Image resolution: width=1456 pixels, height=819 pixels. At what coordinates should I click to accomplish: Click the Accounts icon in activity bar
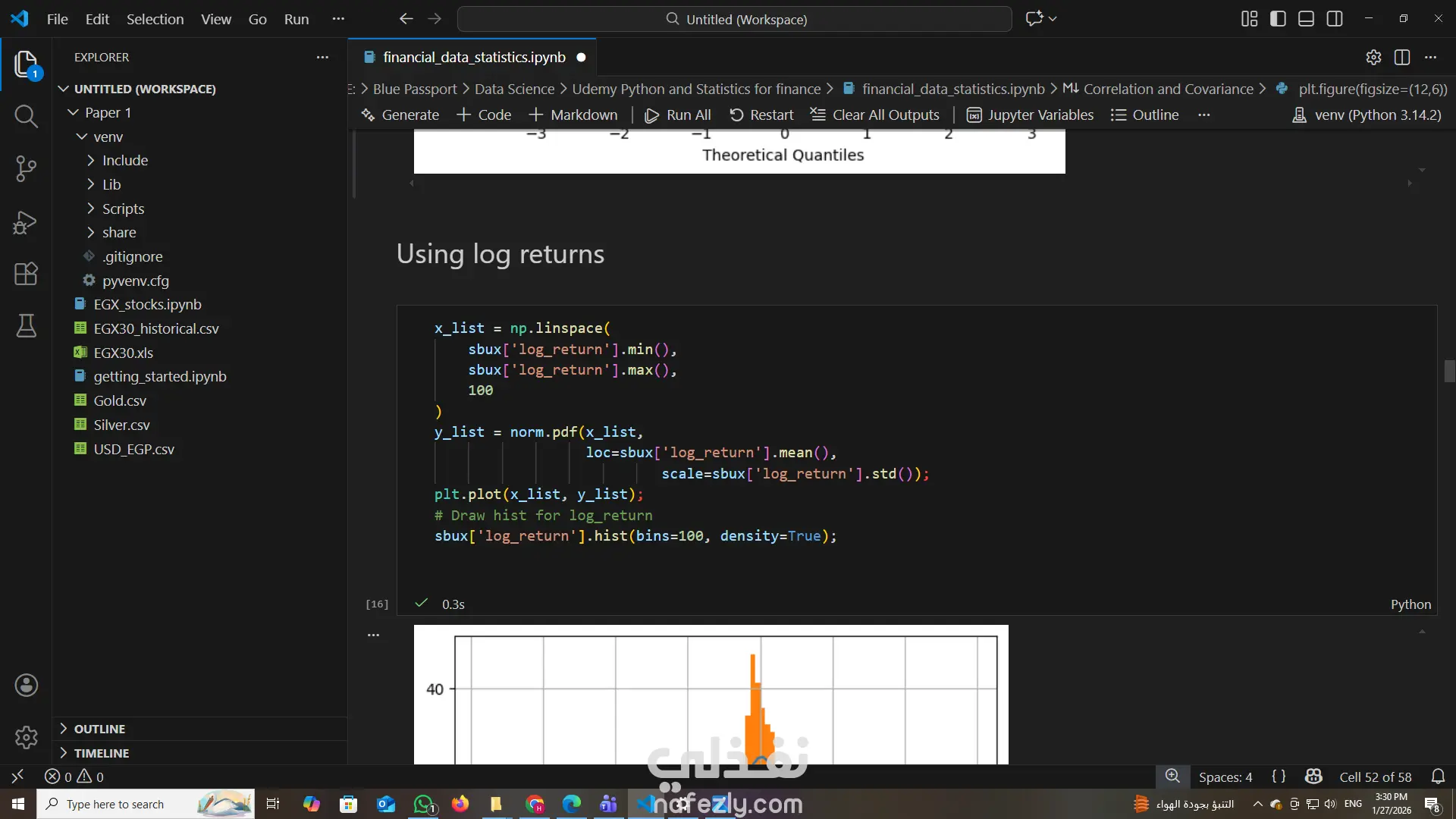pos(26,686)
